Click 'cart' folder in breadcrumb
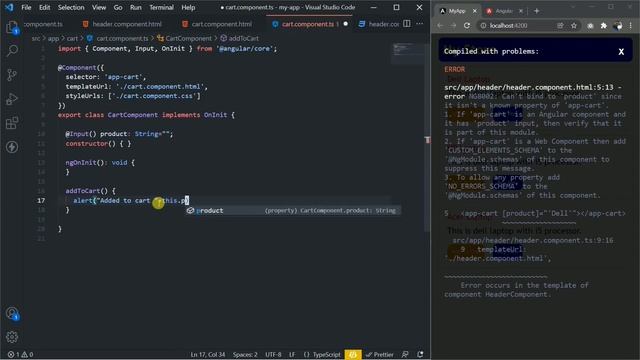The image size is (640, 360). [x=72, y=38]
